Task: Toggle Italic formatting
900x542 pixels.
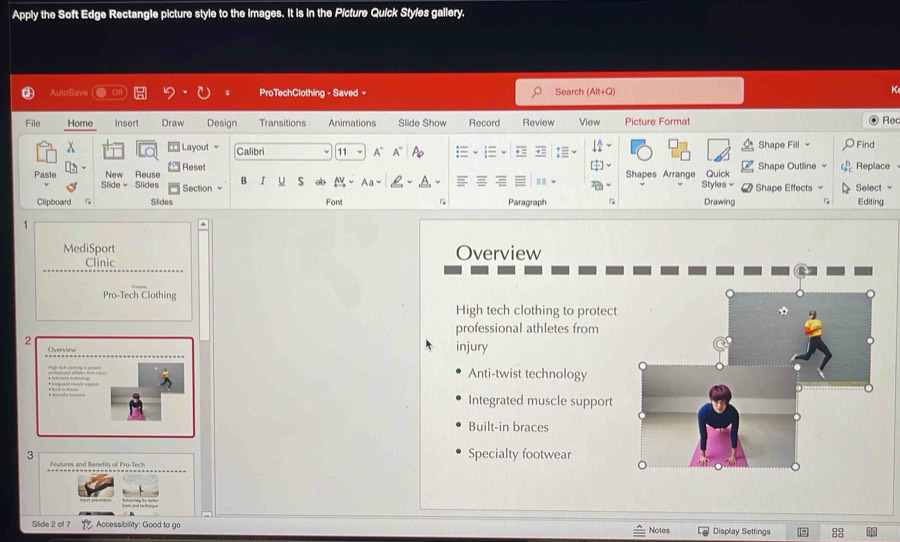Action: tap(262, 181)
